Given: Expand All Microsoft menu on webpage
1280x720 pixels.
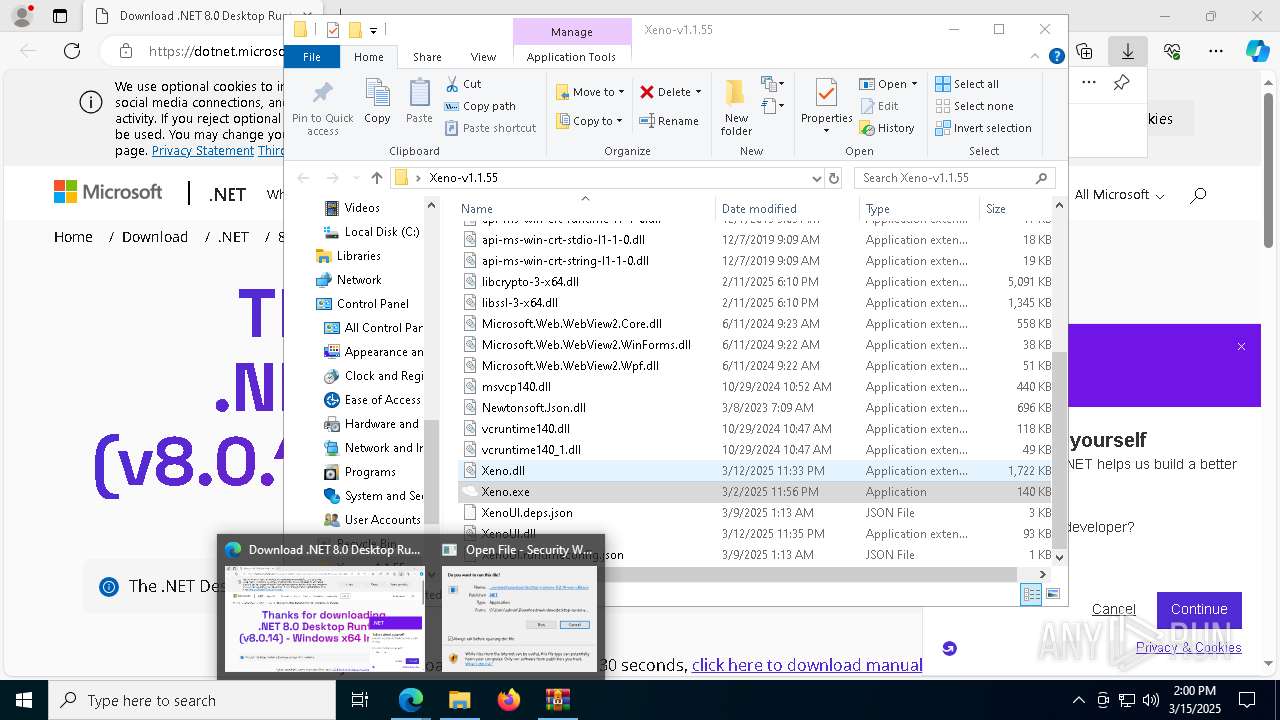Looking at the screenshot, I should [1119, 195].
